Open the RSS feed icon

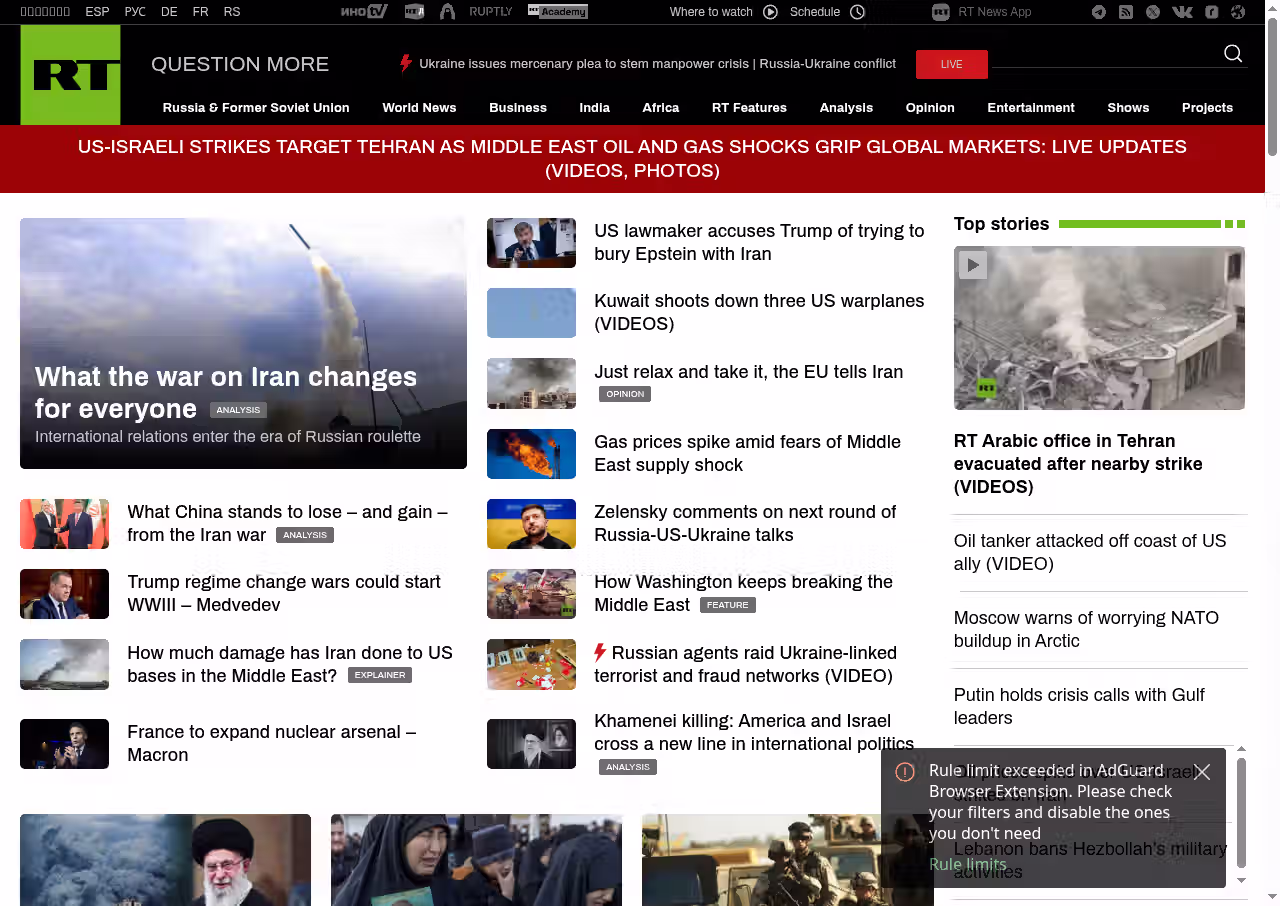[x=1126, y=12]
